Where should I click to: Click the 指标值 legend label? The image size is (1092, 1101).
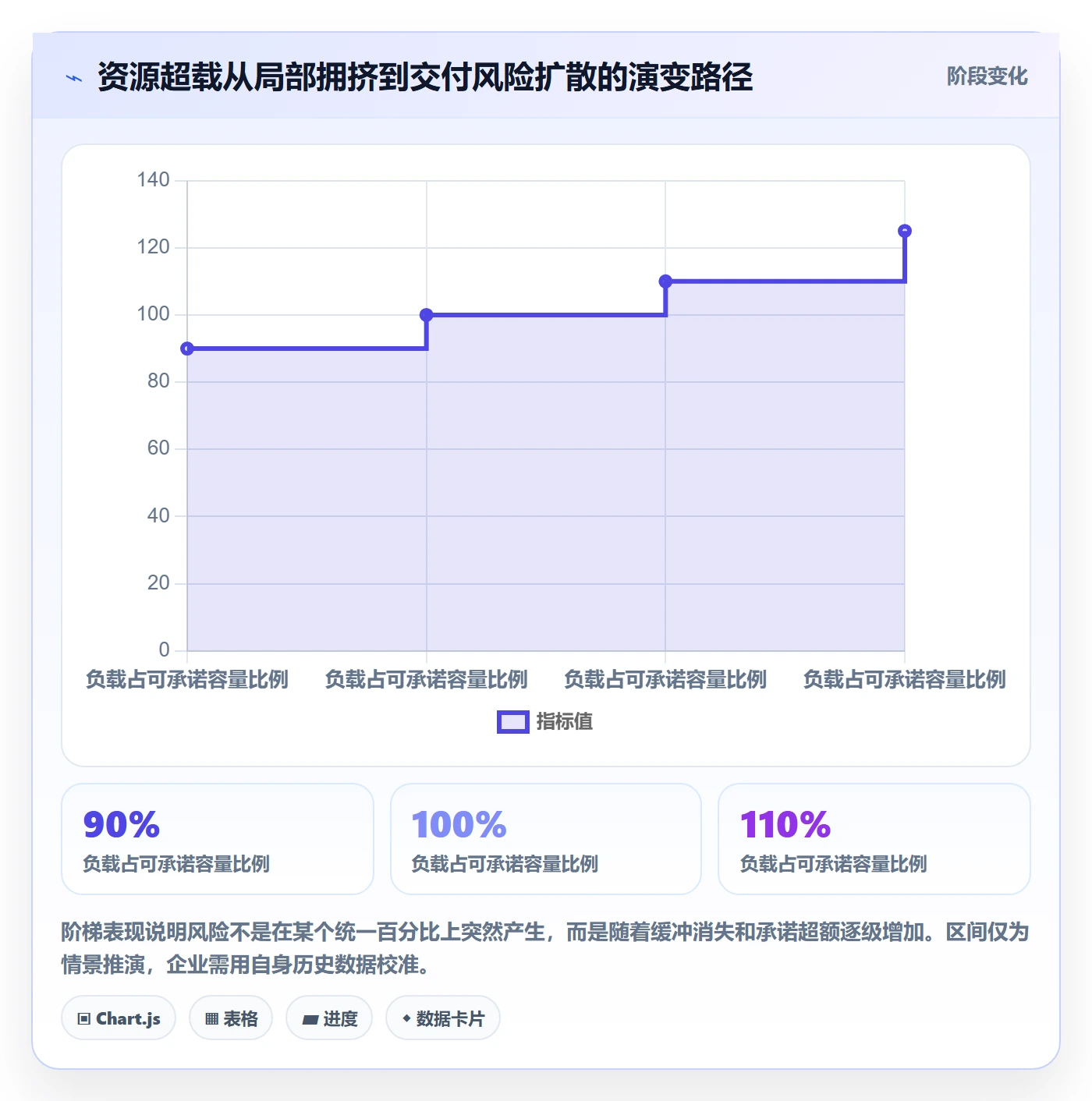(565, 722)
